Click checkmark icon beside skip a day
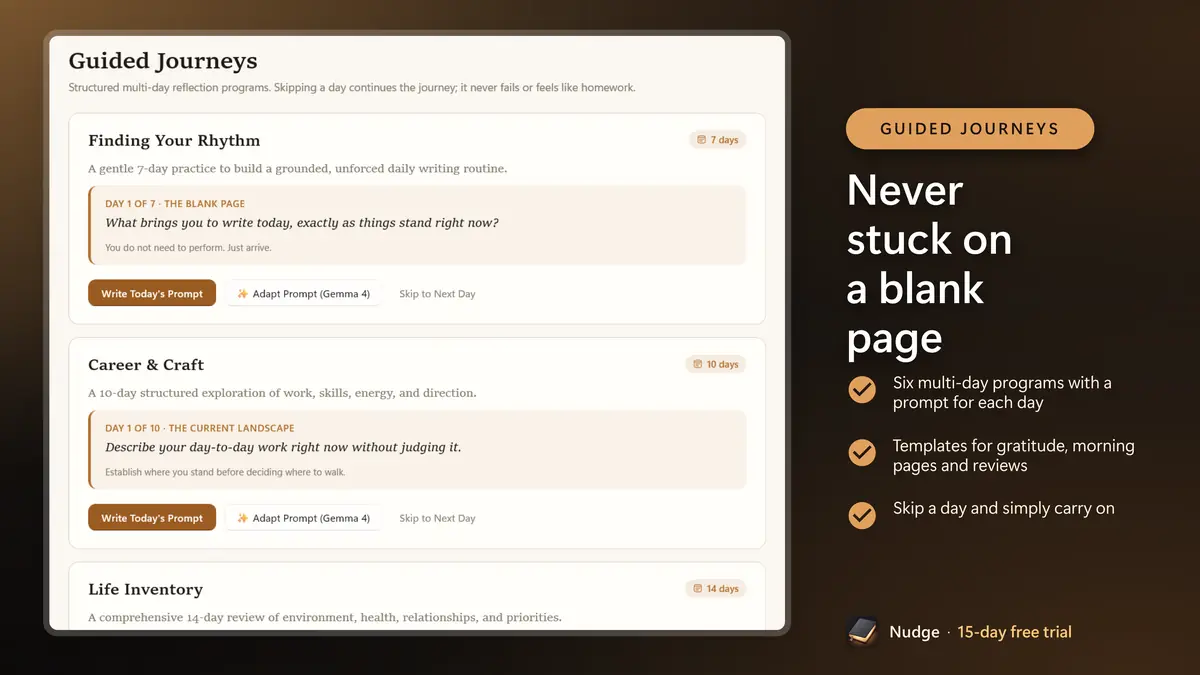 click(862, 515)
